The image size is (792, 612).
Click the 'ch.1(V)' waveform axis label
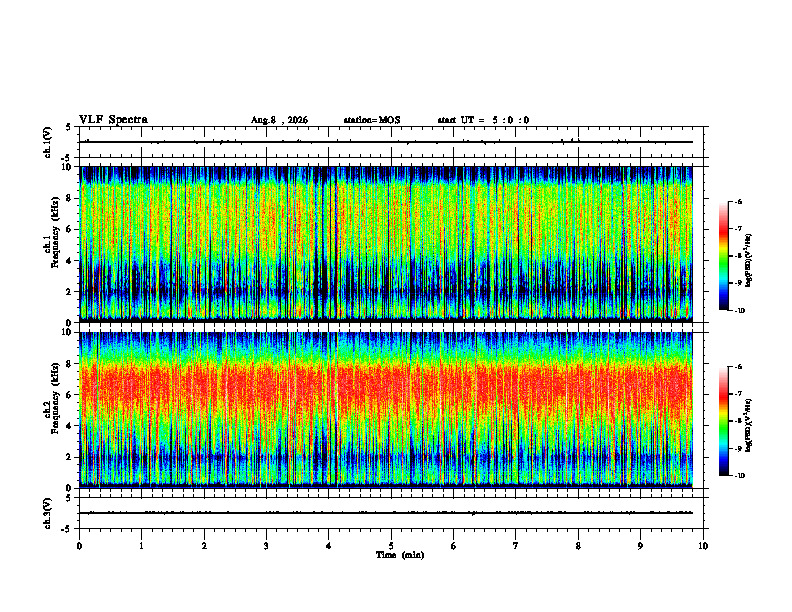[x=47, y=142]
